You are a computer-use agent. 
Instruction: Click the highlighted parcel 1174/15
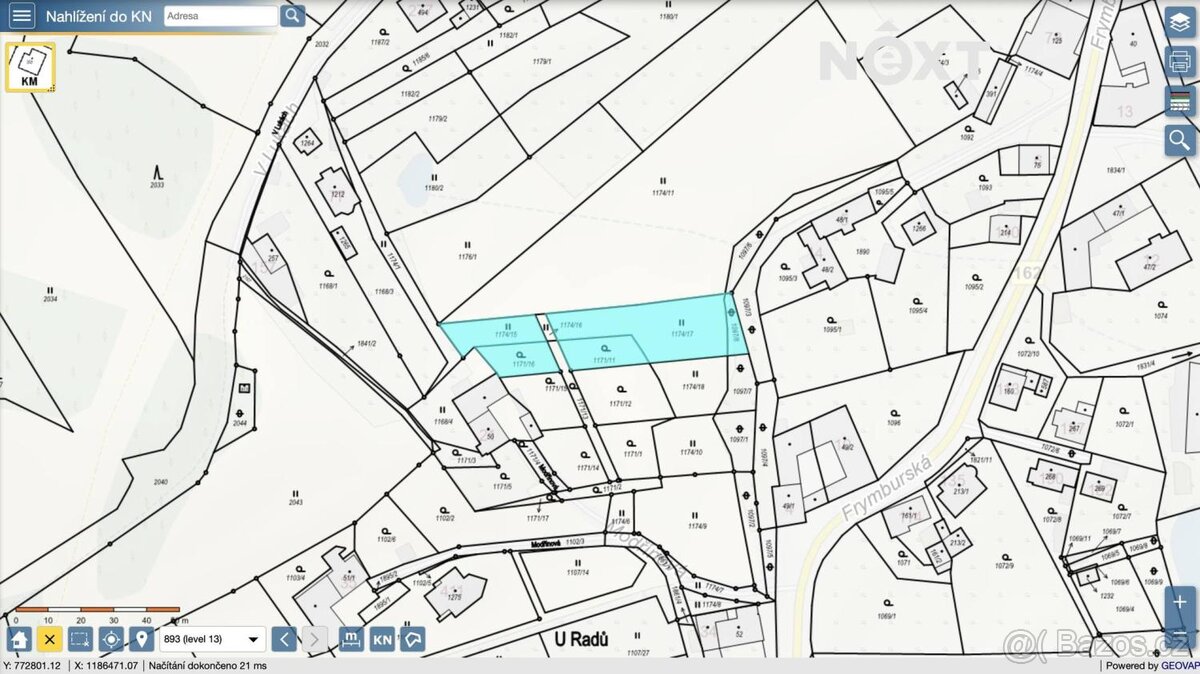tap(507, 333)
